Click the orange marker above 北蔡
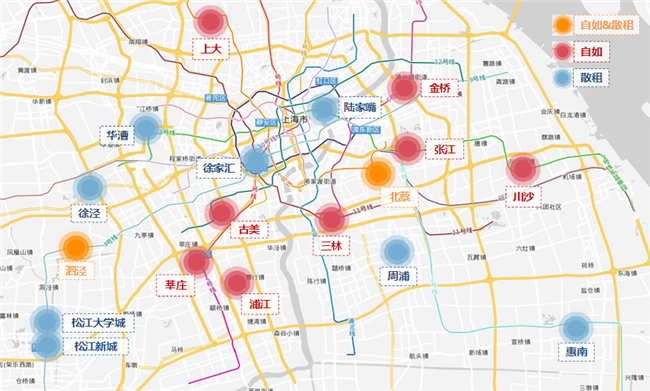650x391 pixels. (x=378, y=173)
